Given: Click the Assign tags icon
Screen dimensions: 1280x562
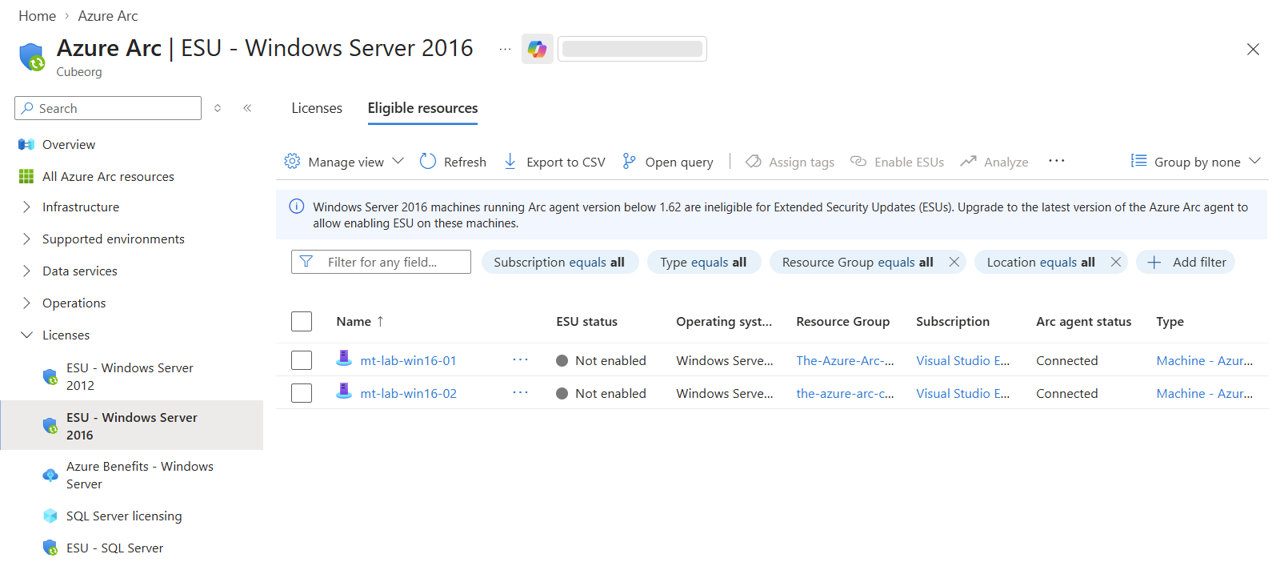Looking at the screenshot, I should coord(753,161).
